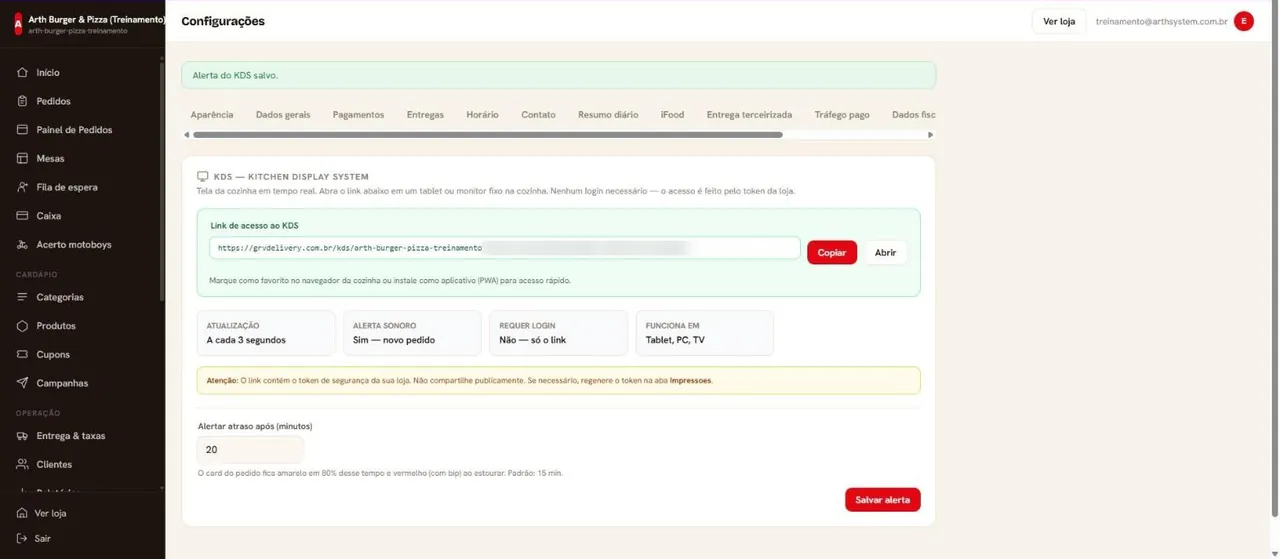Focus the Alertar atraso minutes field
Screen dimensions: 1280x559
(x=250, y=450)
